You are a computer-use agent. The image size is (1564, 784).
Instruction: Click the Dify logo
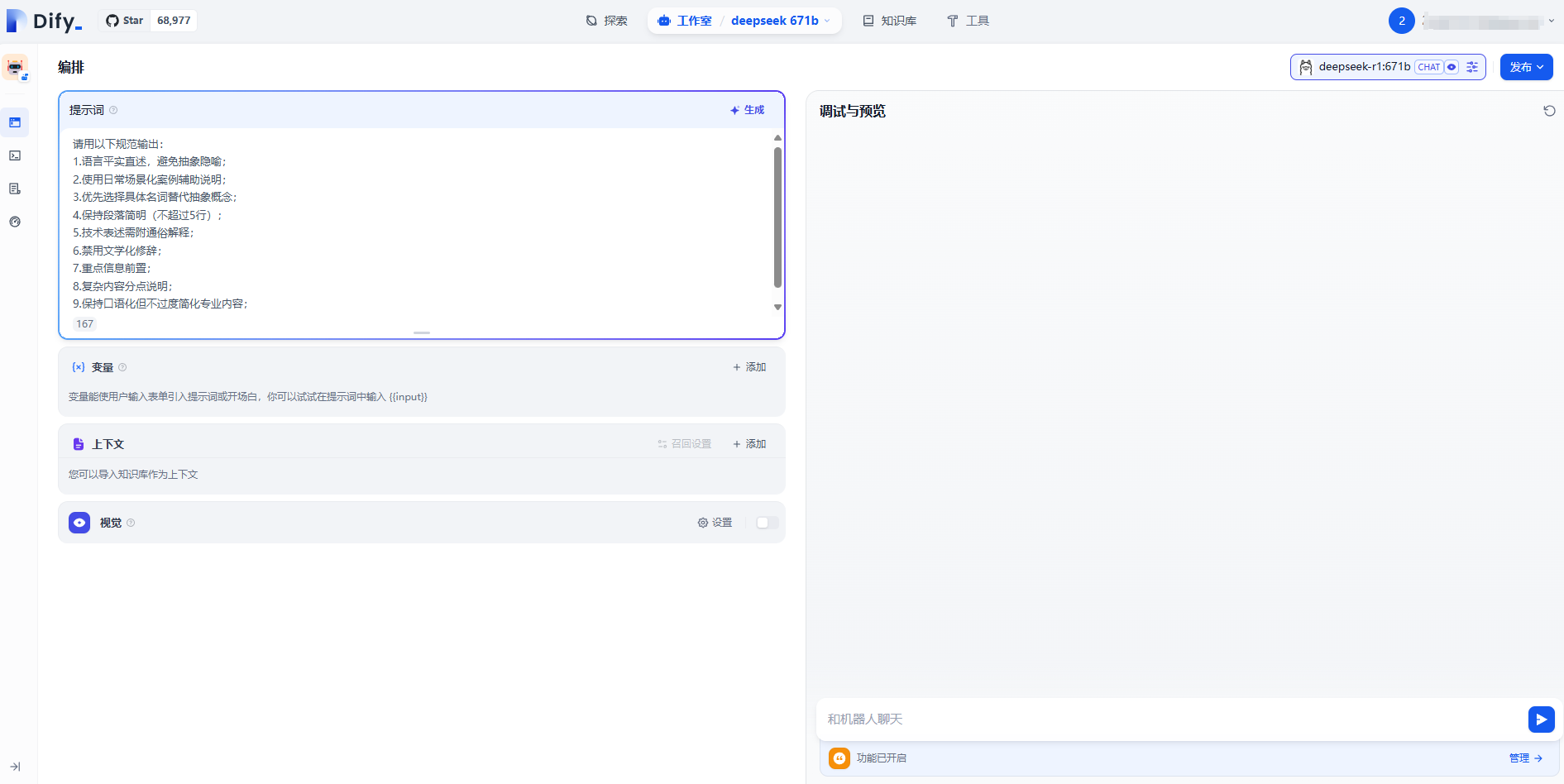44,21
